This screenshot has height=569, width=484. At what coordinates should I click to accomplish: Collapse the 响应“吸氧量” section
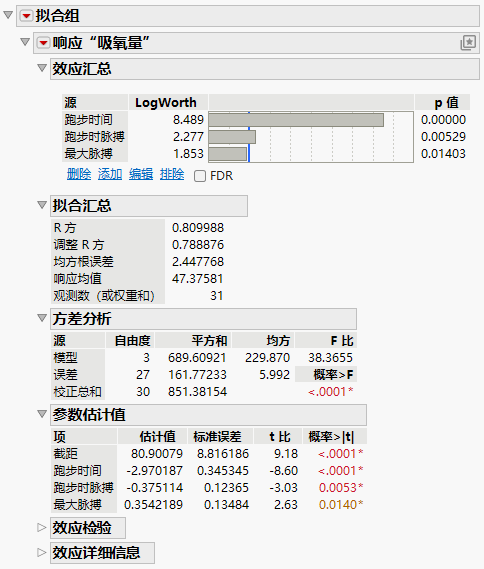pyautogui.click(x=25, y=42)
